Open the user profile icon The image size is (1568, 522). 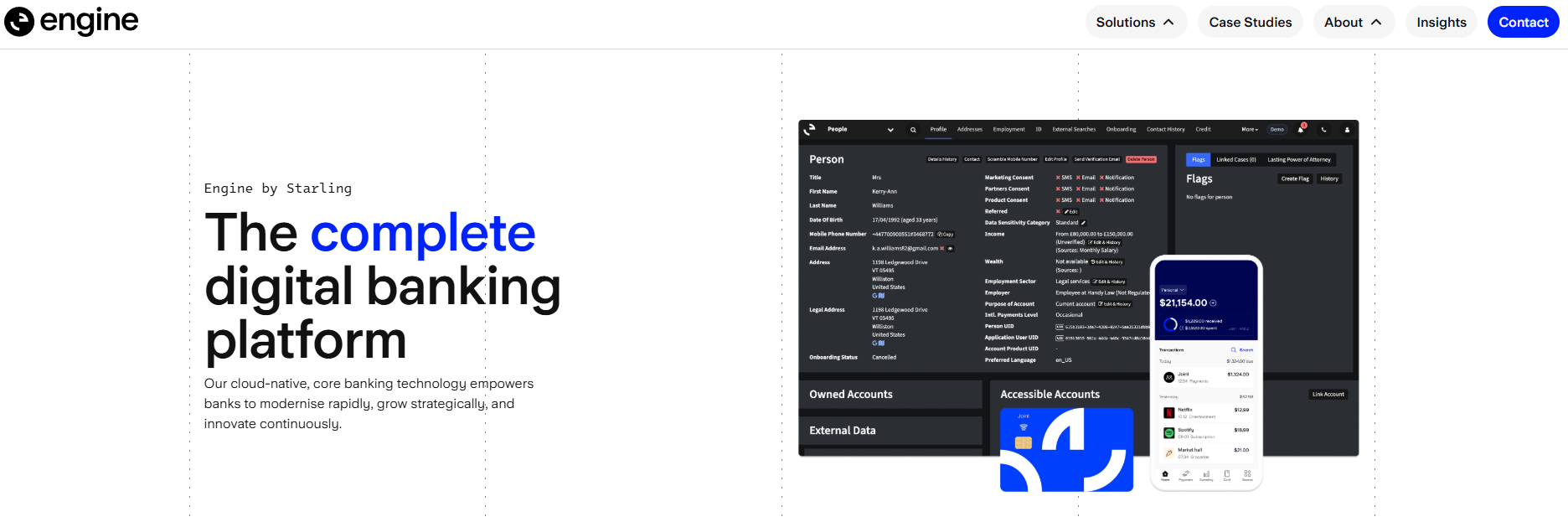pyautogui.click(x=1347, y=130)
